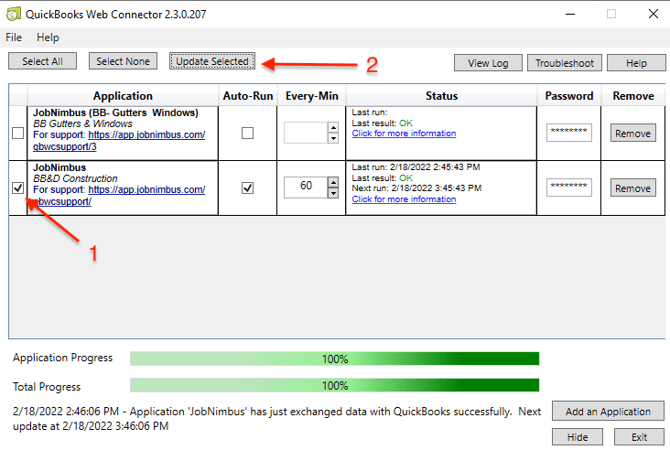Viewport: 670px width, 450px height.
Task: Click Update Selected button
Action: click(x=212, y=61)
